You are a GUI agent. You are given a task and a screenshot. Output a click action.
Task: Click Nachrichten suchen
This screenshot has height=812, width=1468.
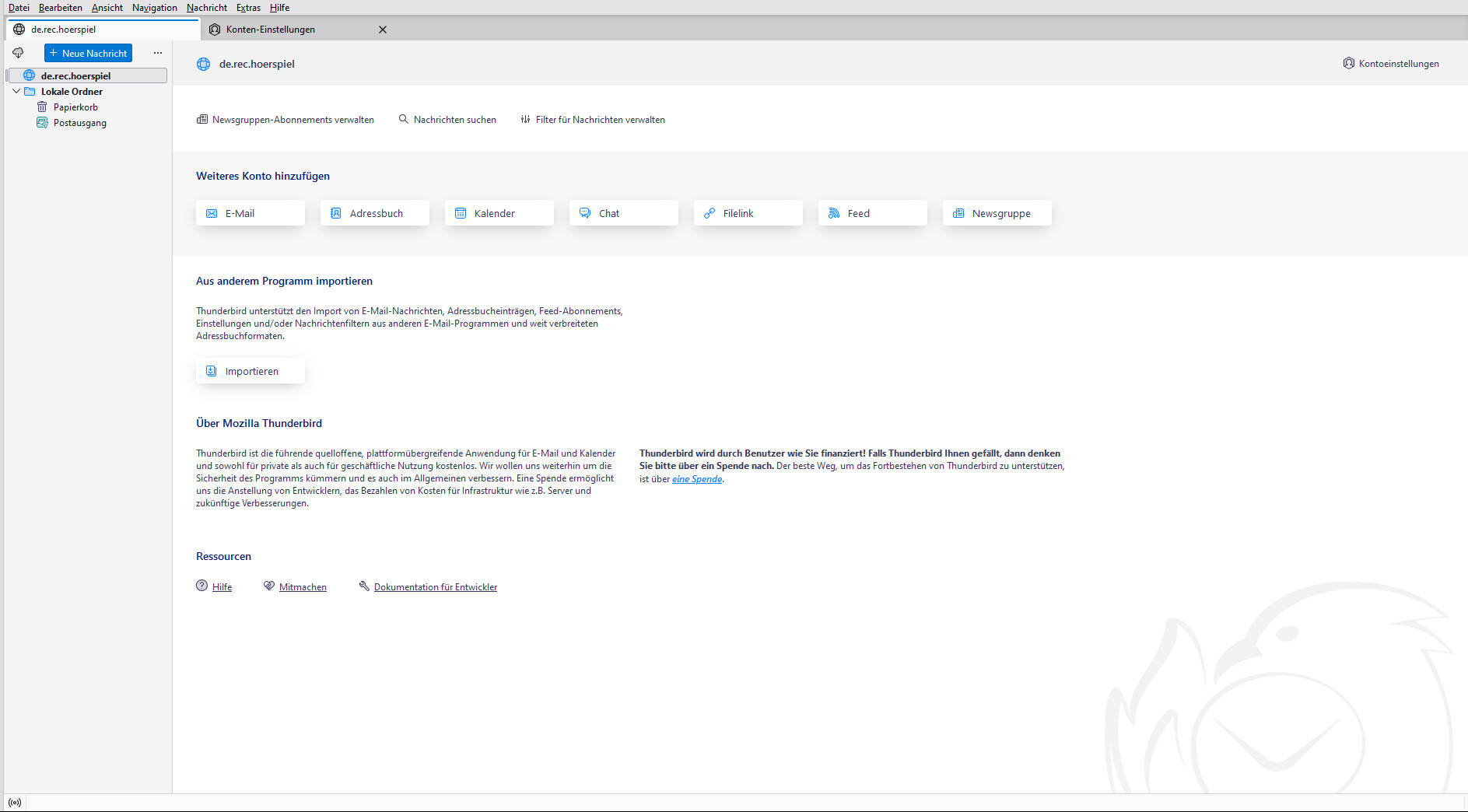point(447,120)
